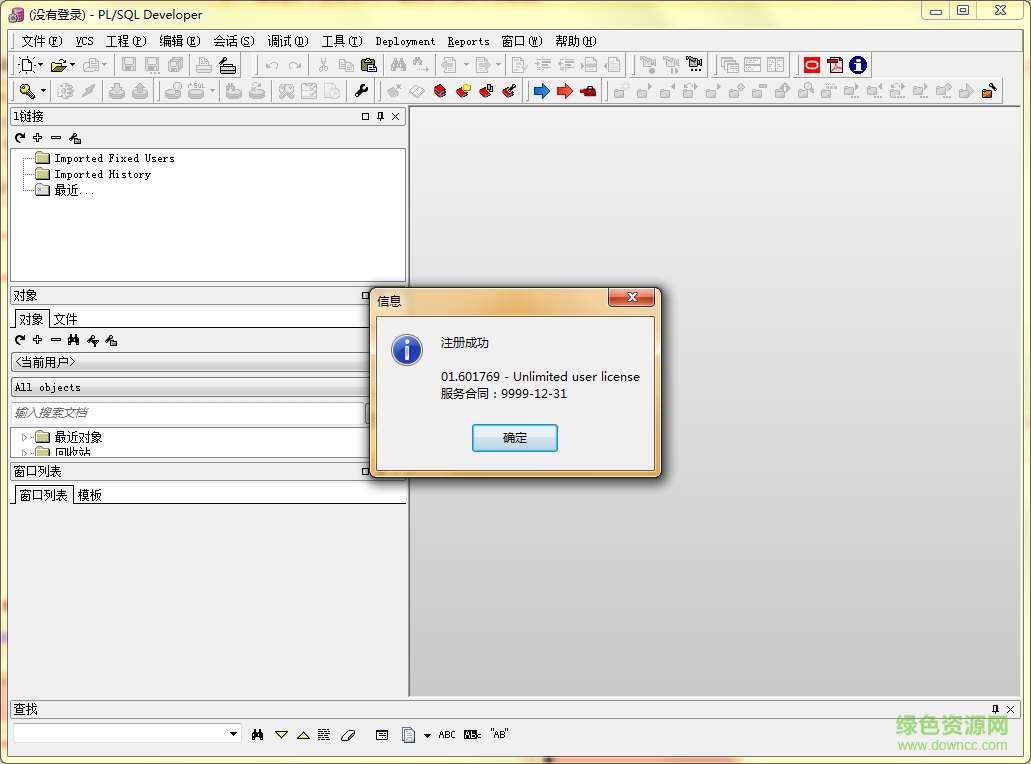This screenshot has width=1031, height=764.
Task: Open the 工具 menu
Action: [340, 41]
